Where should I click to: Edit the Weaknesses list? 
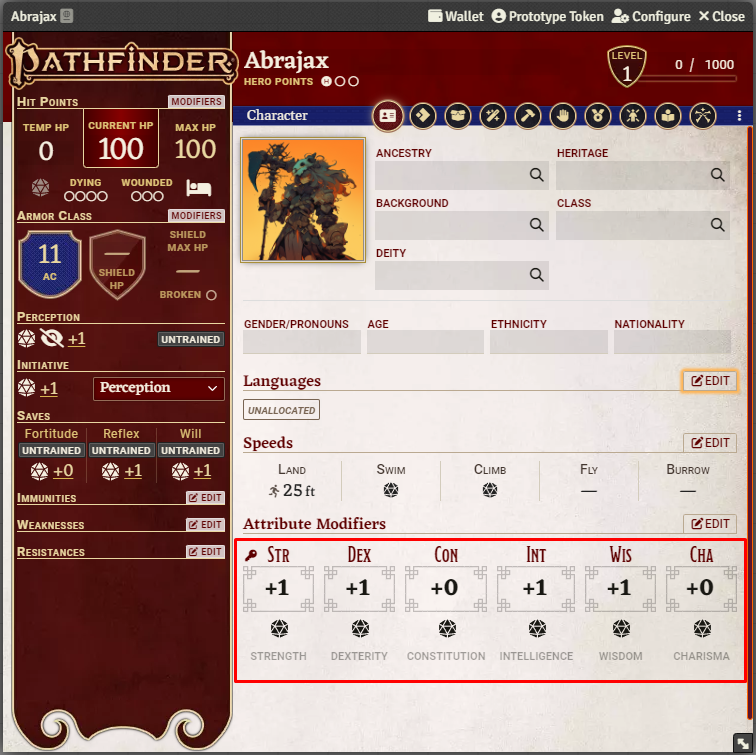point(205,525)
